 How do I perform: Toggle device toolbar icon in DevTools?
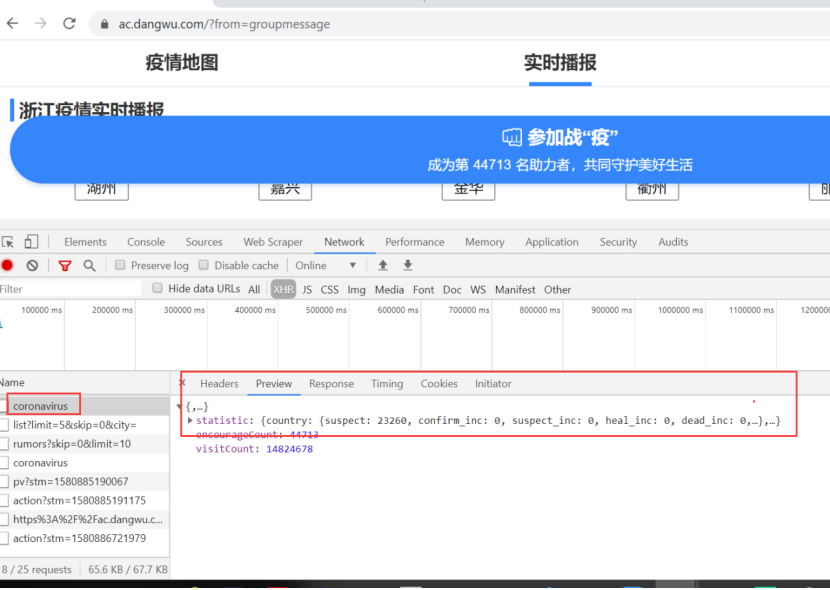31,242
